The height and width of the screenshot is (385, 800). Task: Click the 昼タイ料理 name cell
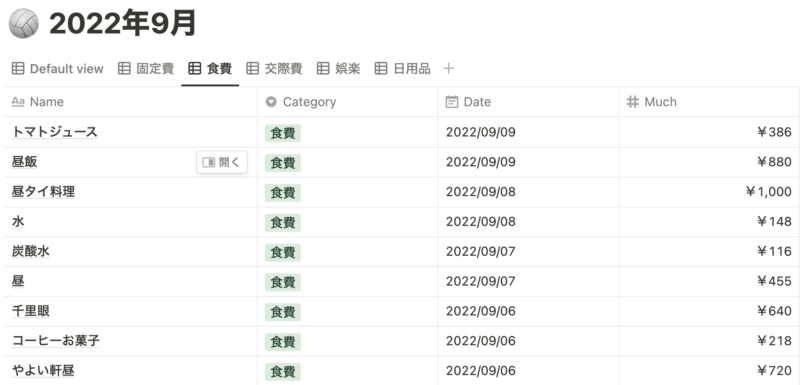tap(131, 192)
